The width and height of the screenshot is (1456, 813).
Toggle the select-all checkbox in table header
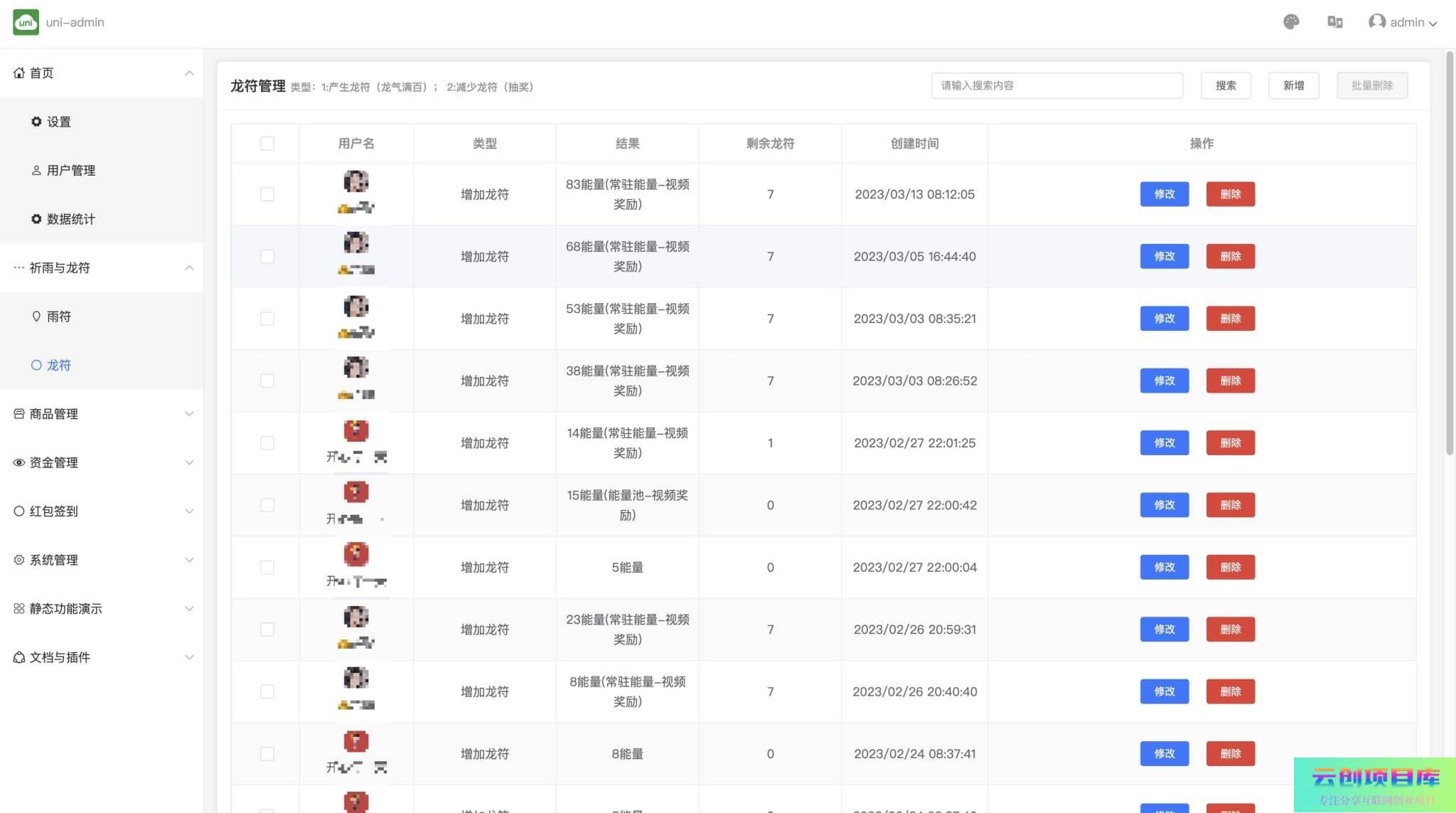coord(267,144)
